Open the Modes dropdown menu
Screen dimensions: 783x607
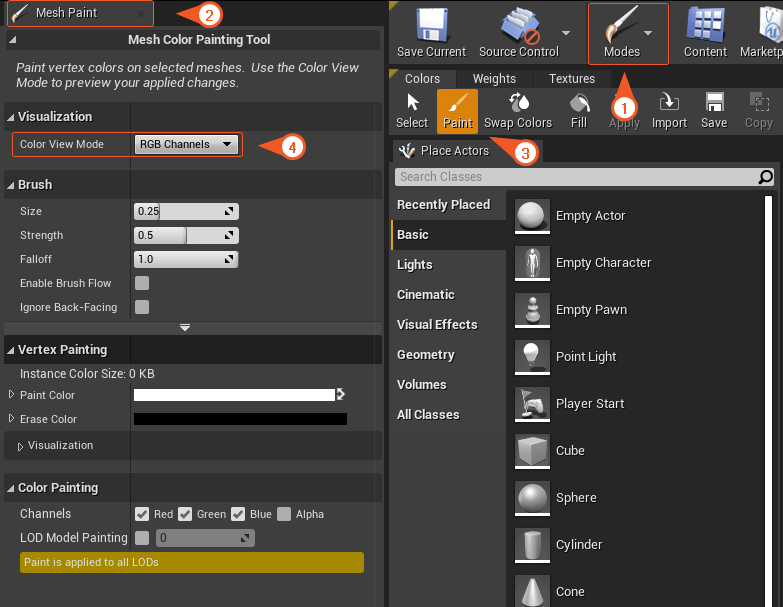[628, 33]
